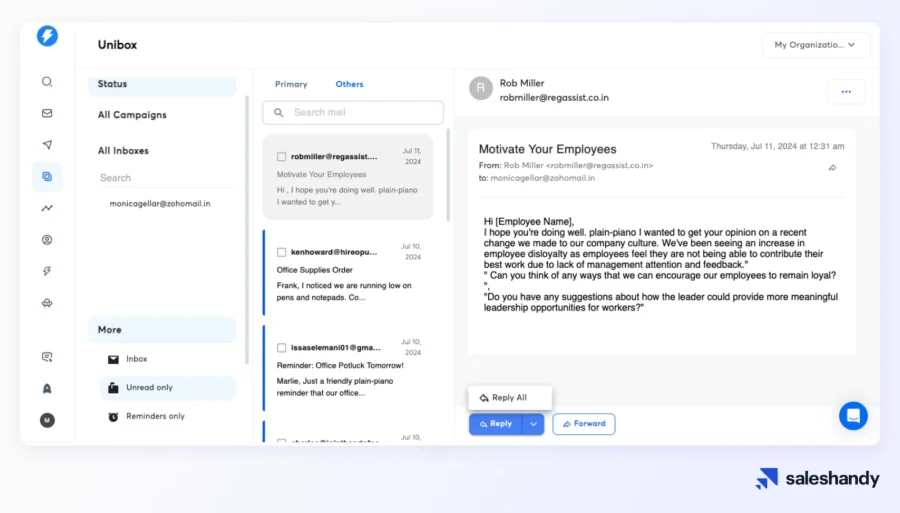The height and width of the screenshot is (513, 900).
Task: Select the Unread only filter
Action: [x=168, y=388]
